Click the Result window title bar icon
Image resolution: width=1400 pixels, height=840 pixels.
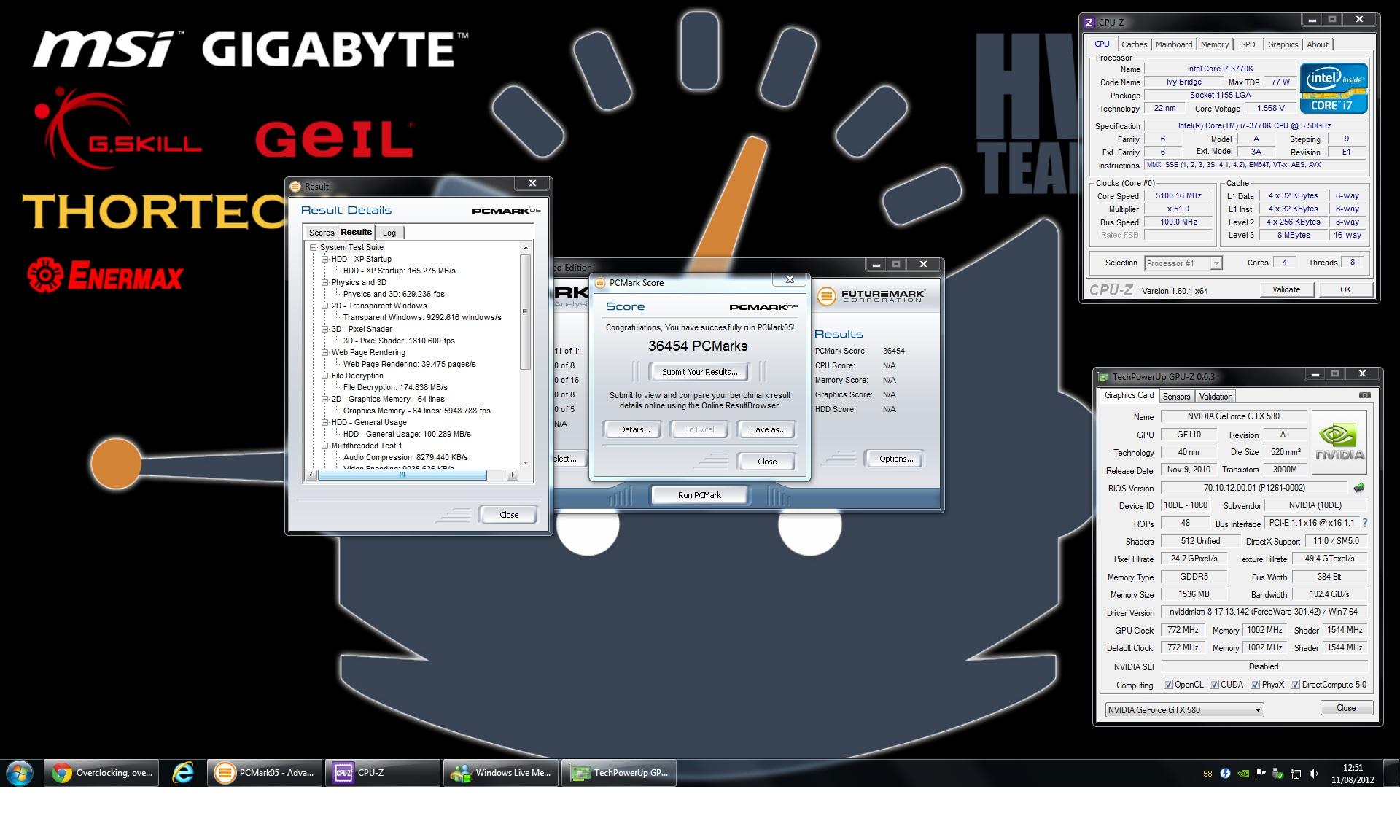pos(295,186)
